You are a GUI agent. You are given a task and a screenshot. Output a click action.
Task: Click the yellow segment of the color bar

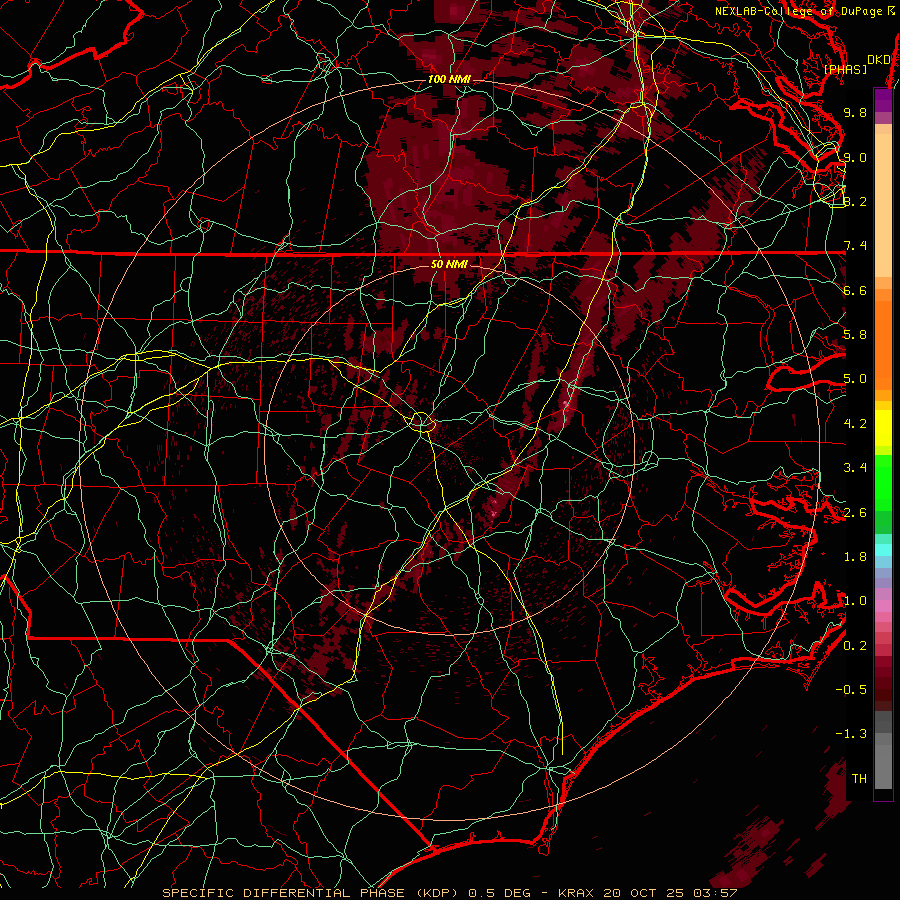click(x=883, y=428)
